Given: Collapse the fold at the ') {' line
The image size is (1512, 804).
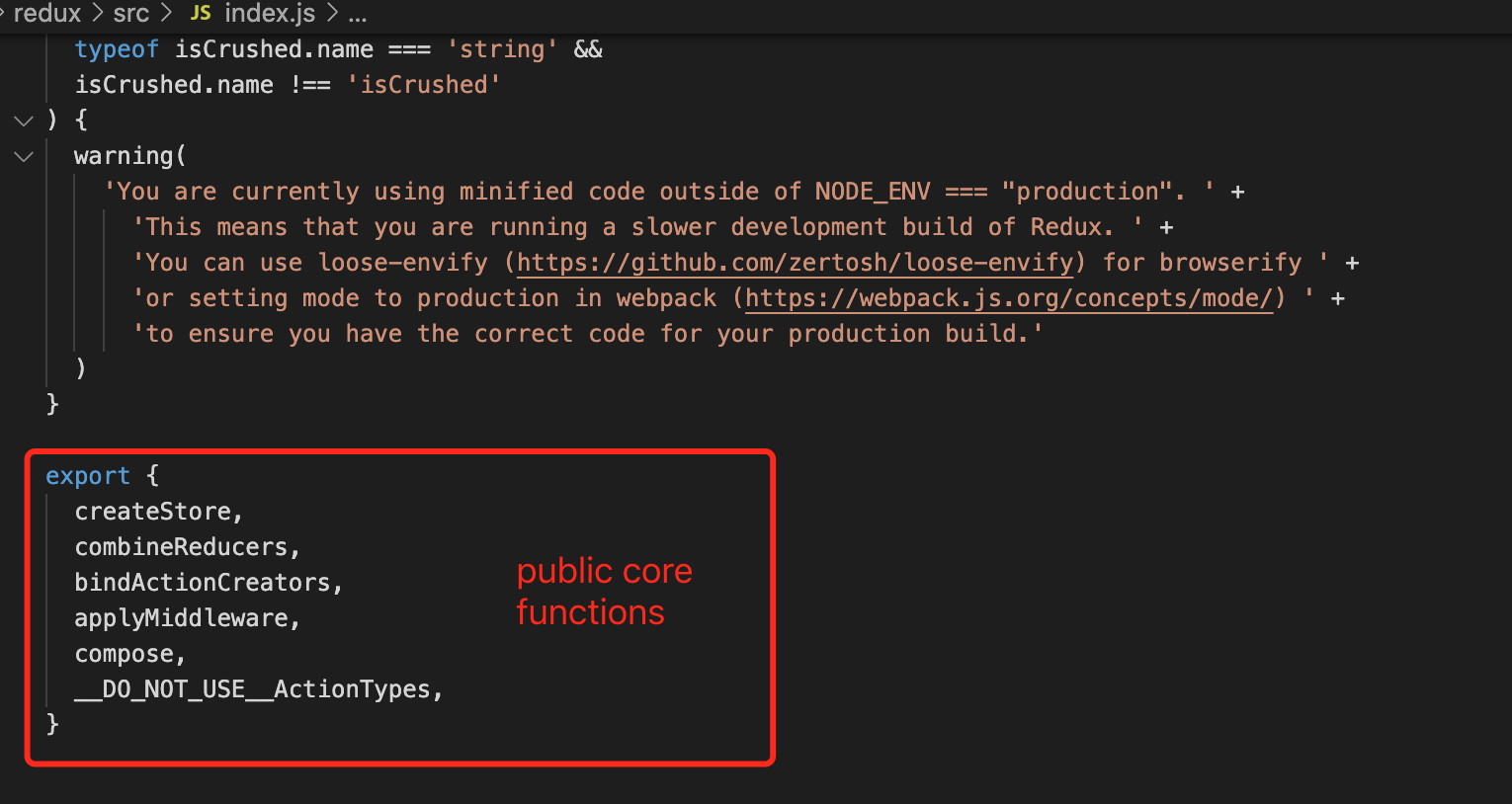Looking at the screenshot, I should tap(24, 121).
